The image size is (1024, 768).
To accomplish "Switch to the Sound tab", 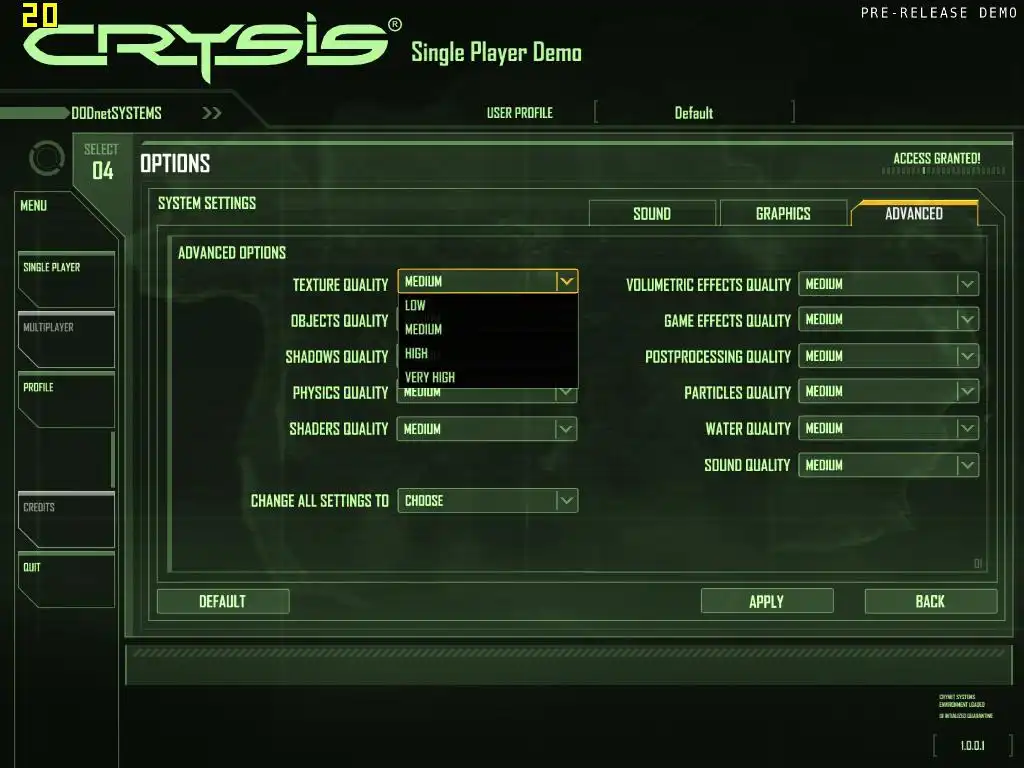I will pos(652,214).
